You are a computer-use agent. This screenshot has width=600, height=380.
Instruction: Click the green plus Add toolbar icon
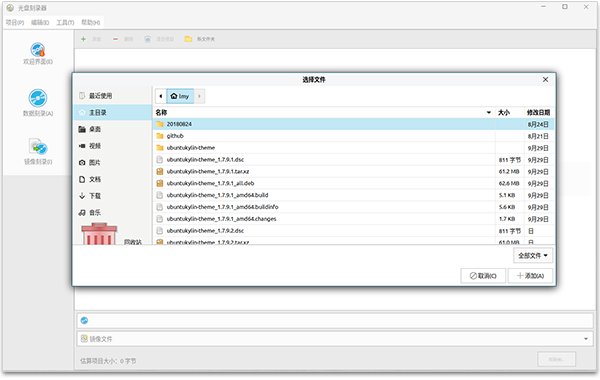(83, 39)
